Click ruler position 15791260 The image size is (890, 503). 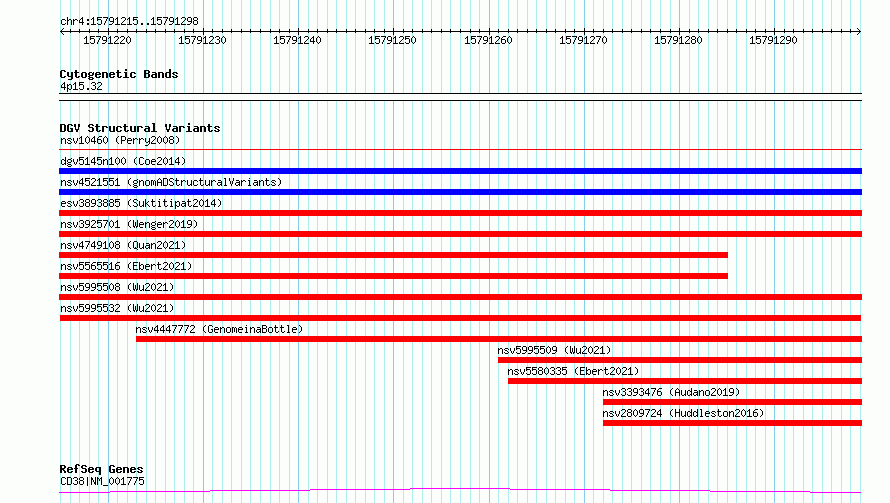(488, 40)
